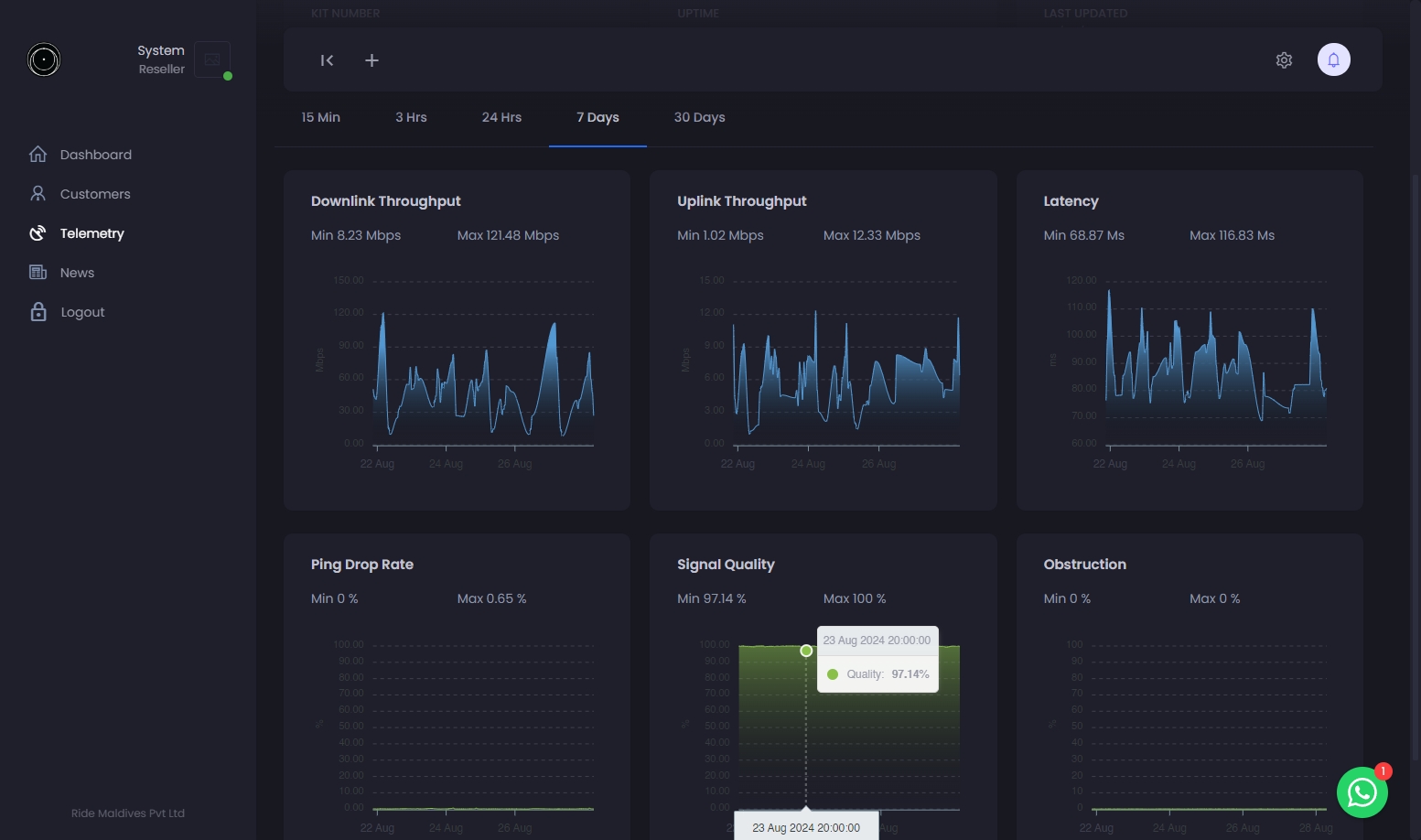Click the 'Max 100 %' signal quality value
1421x840 pixels.
[855, 598]
